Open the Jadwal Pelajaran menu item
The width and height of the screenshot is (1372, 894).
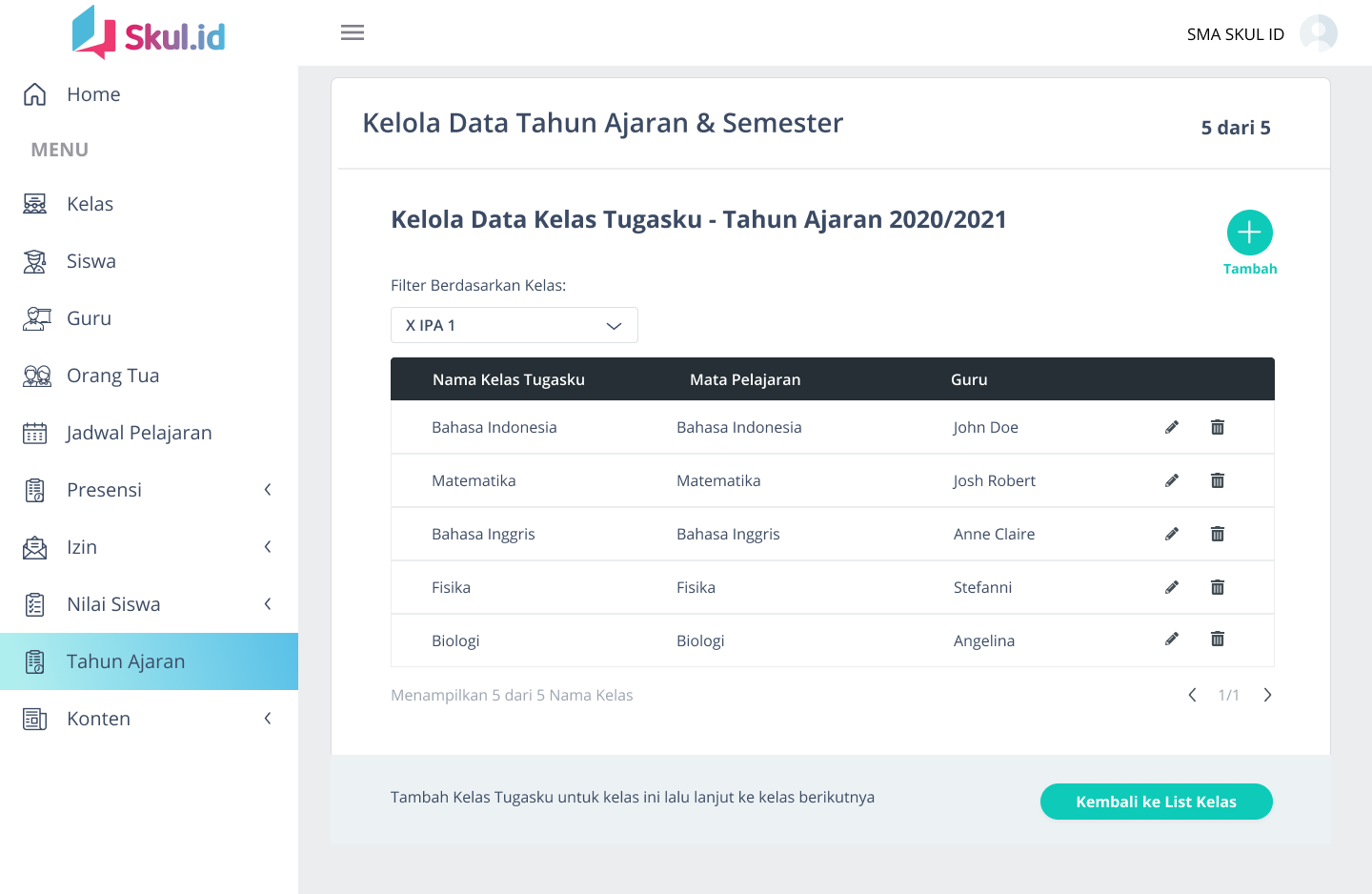(x=139, y=433)
